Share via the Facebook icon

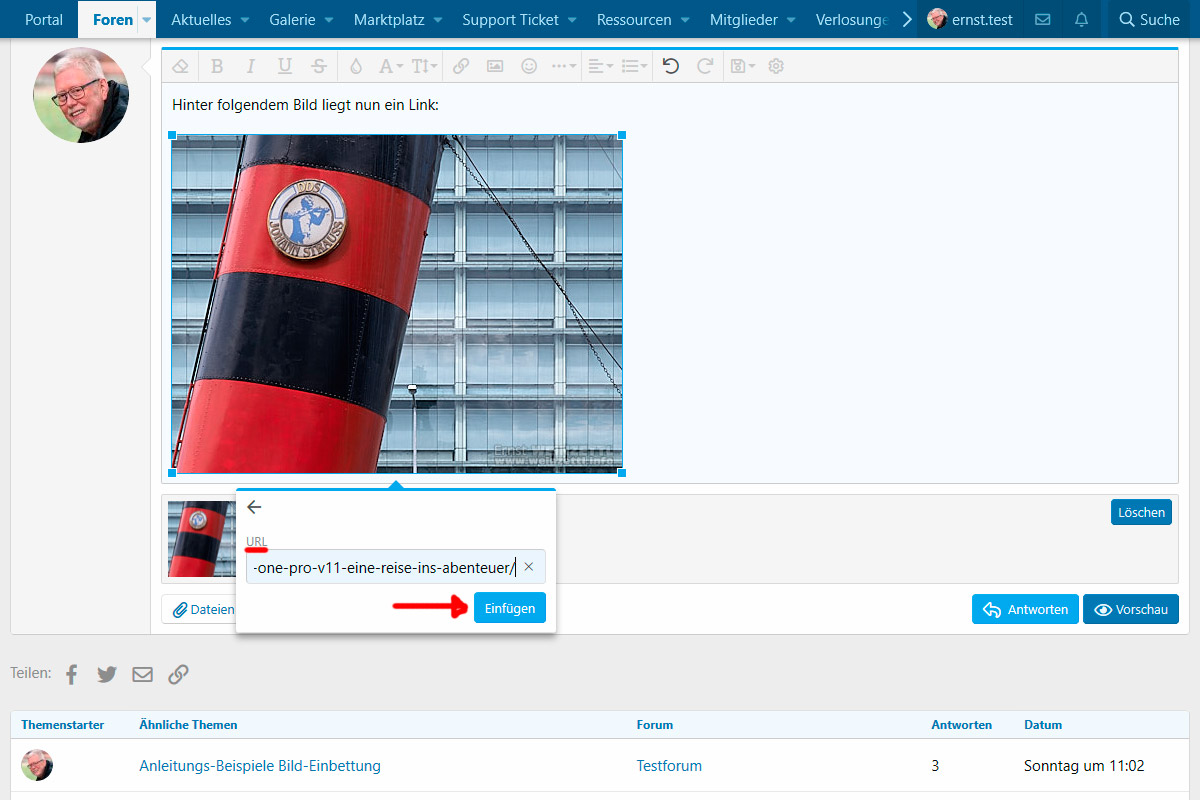click(x=71, y=675)
